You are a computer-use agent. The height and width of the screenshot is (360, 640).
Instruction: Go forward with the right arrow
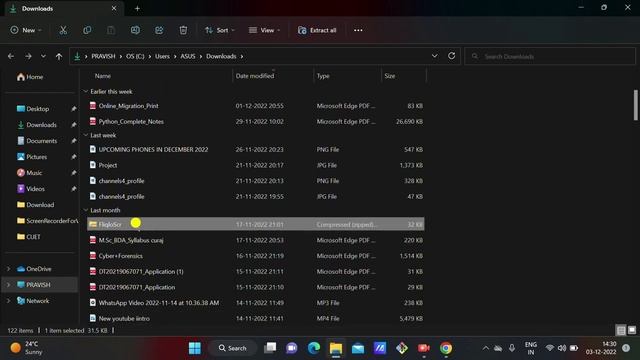tap(28, 56)
